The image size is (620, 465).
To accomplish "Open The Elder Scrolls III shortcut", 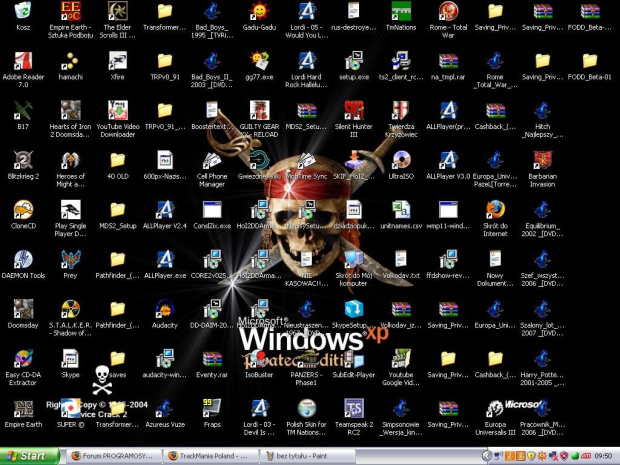I will coord(117,11).
